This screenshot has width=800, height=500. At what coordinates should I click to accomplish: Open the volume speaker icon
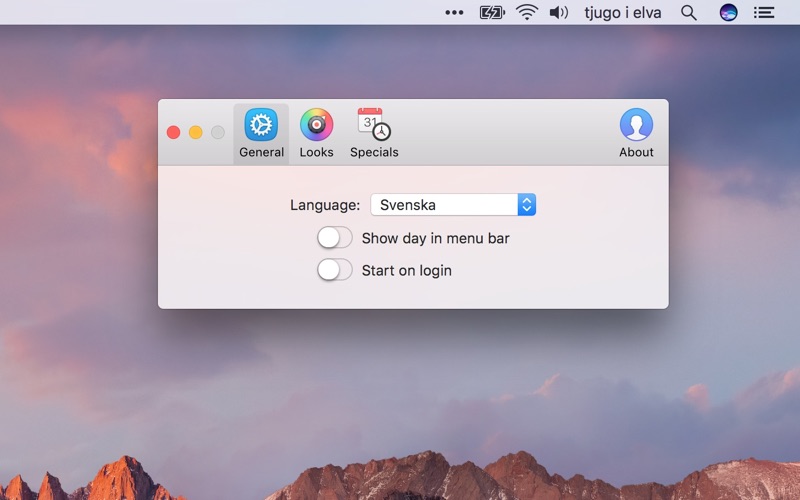tap(559, 12)
